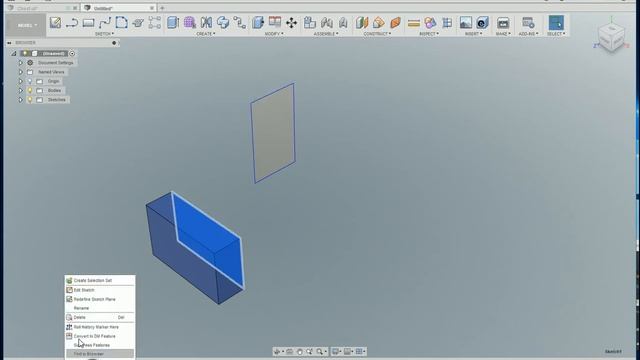Switch to the Untitled document tab
Screen dimensions: 640x360
pyautogui.click(x=118, y=8)
